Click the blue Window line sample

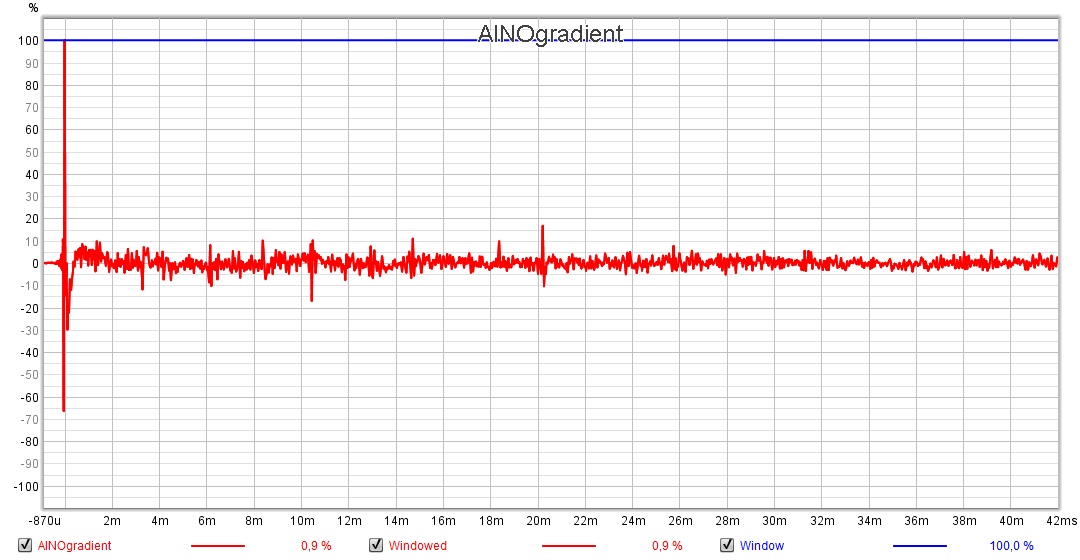coord(920,546)
